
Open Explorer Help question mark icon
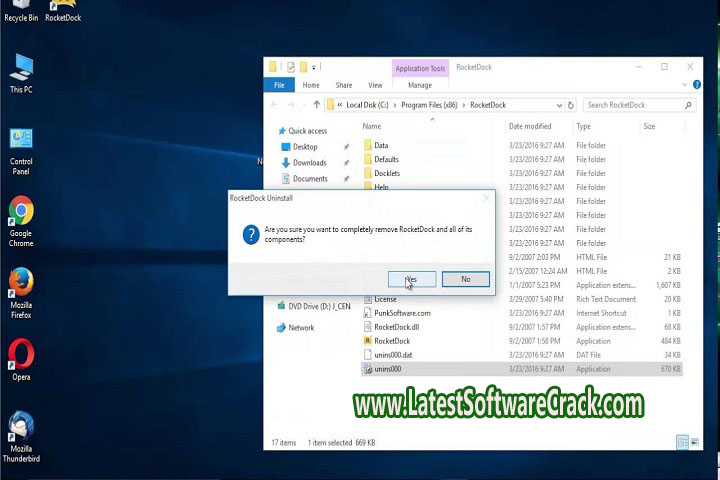(697, 85)
